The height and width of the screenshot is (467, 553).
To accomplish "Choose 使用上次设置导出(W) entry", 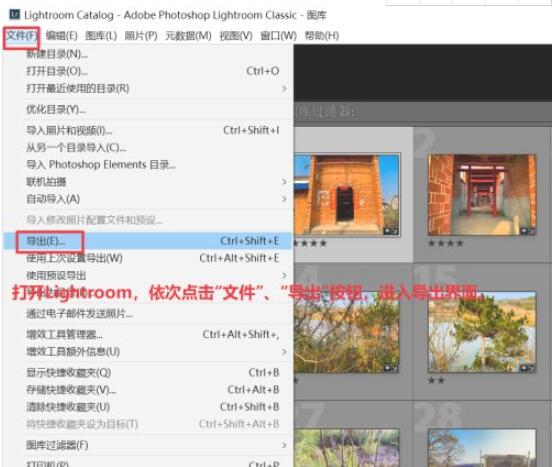I will point(148,258).
